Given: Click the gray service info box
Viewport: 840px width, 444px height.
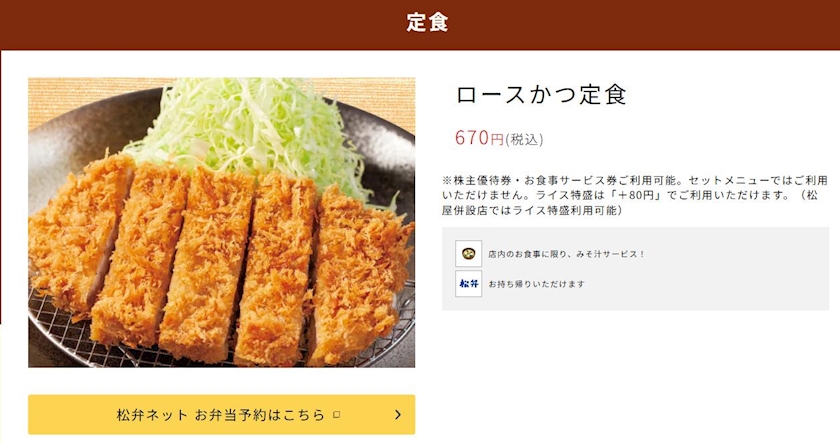Looking at the screenshot, I should [x=635, y=269].
